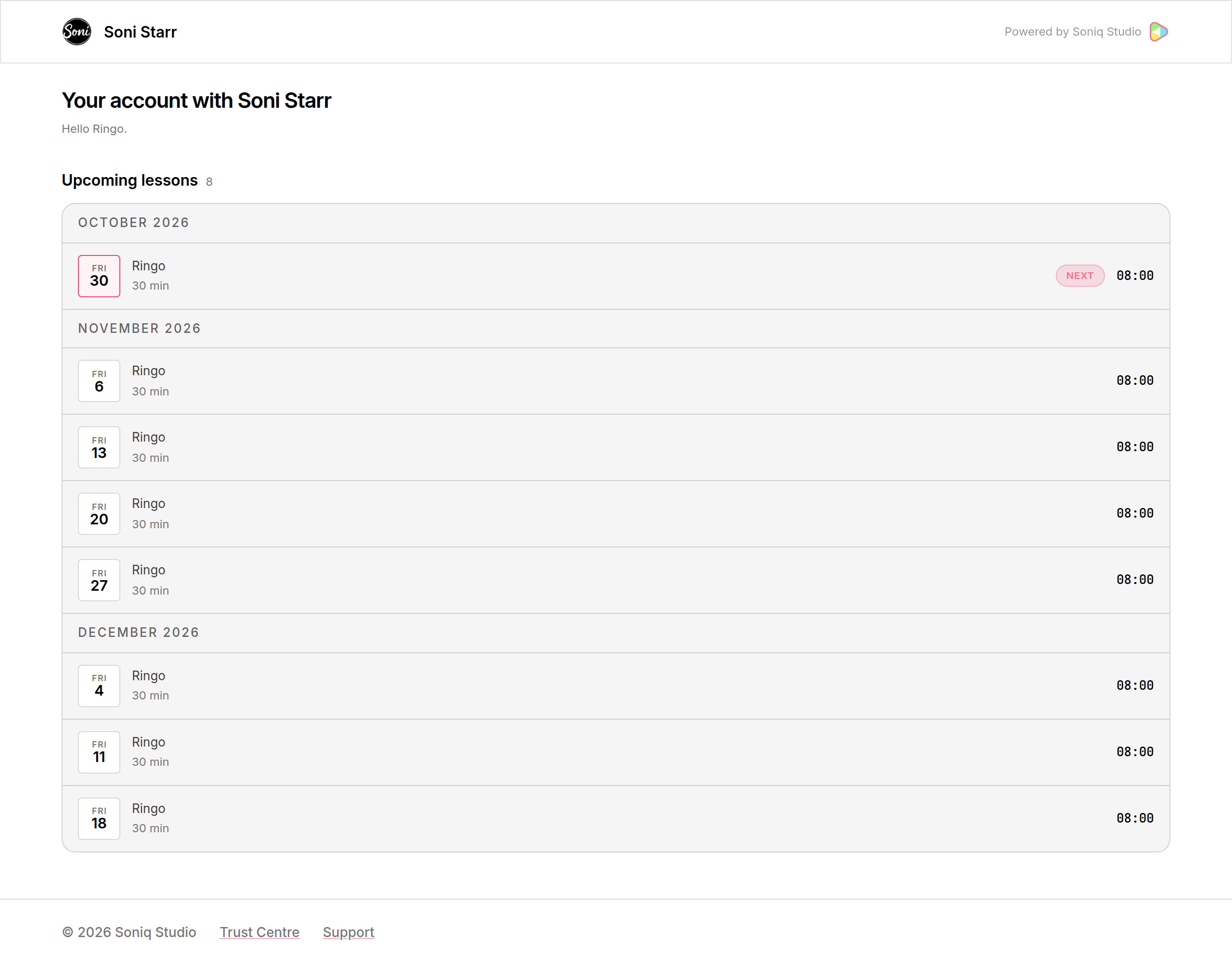Image resolution: width=1232 pixels, height=965 pixels.
Task: Select the DECEMBER 2026 section header
Action: pos(616,632)
